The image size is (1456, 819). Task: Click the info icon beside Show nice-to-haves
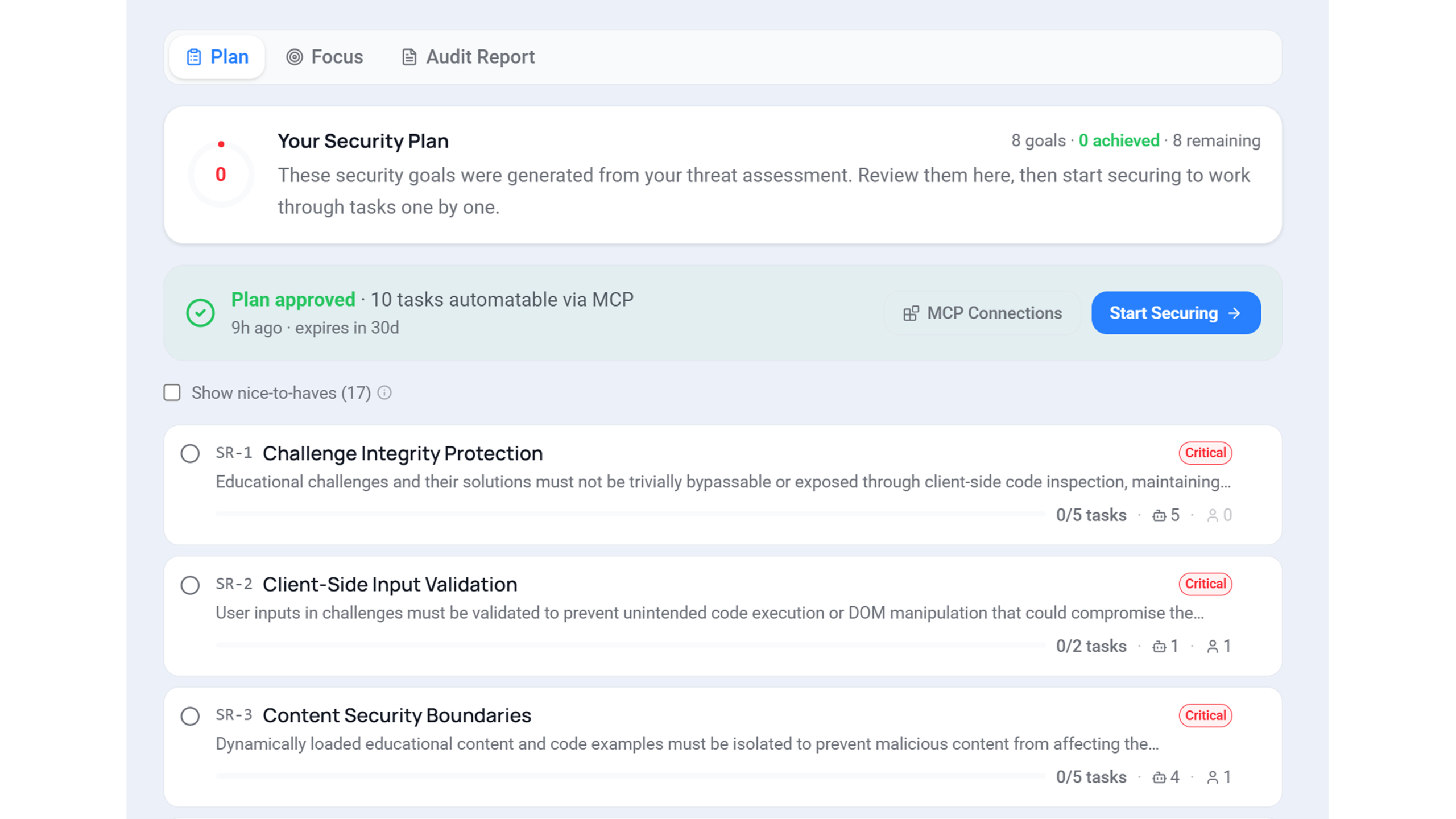384,392
